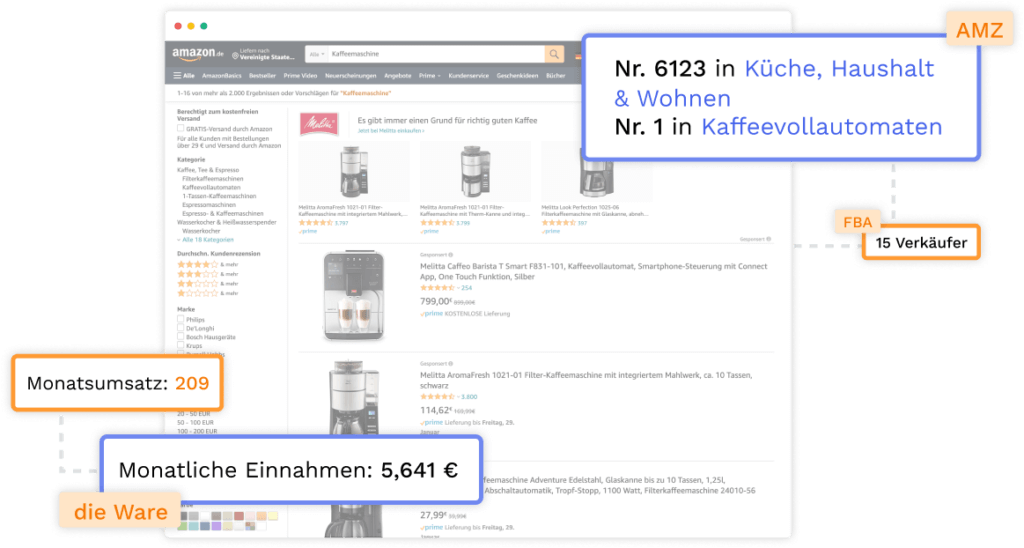Check the Philips brand filter
This screenshot has width=1024, height=548.
[180, 319]
